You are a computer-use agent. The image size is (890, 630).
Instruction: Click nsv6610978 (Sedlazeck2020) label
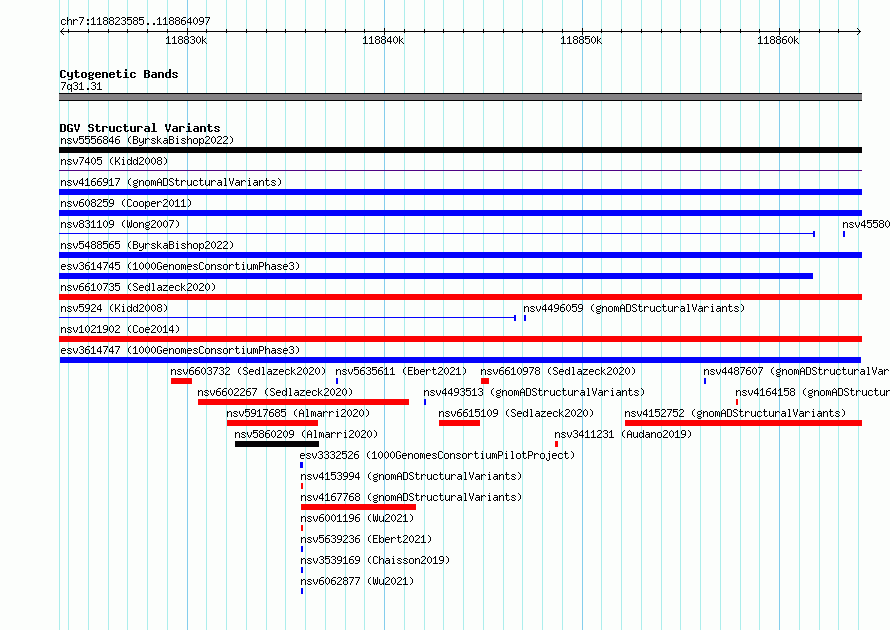pos(558,371)
